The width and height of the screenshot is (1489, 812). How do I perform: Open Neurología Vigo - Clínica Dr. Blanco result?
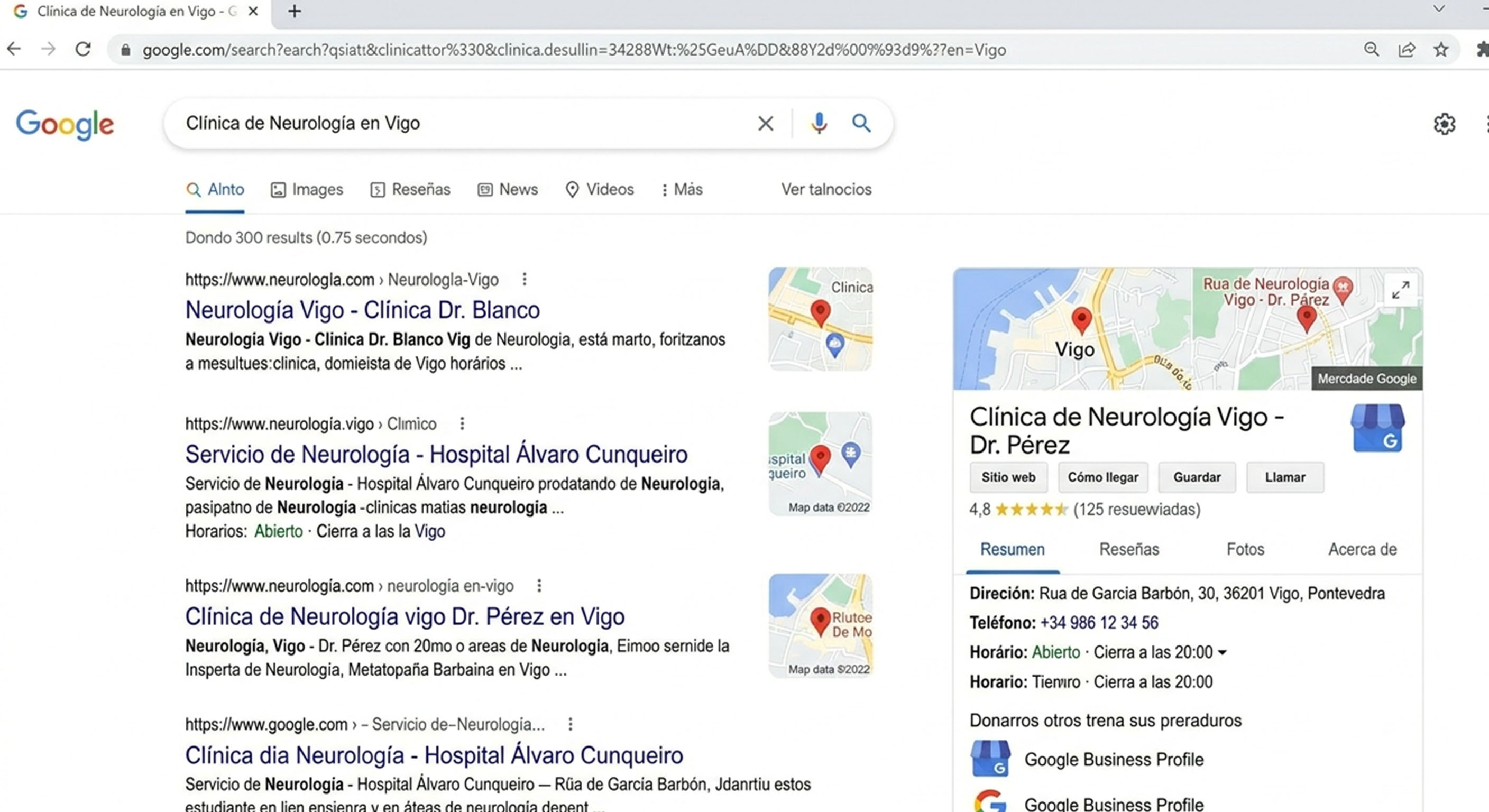362,310
